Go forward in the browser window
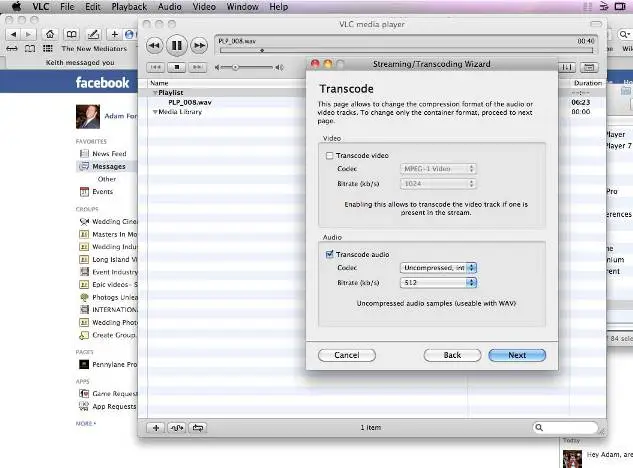 (28, 34)
